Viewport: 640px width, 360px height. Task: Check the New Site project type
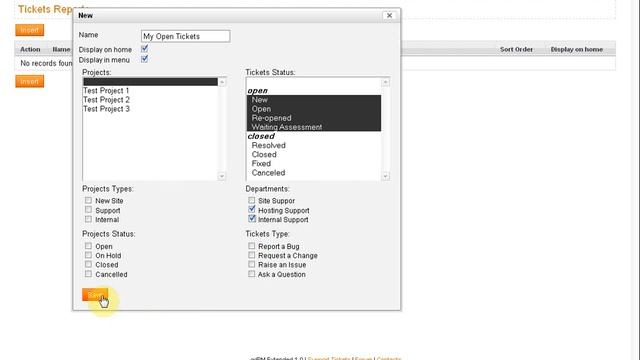(88, 200)
